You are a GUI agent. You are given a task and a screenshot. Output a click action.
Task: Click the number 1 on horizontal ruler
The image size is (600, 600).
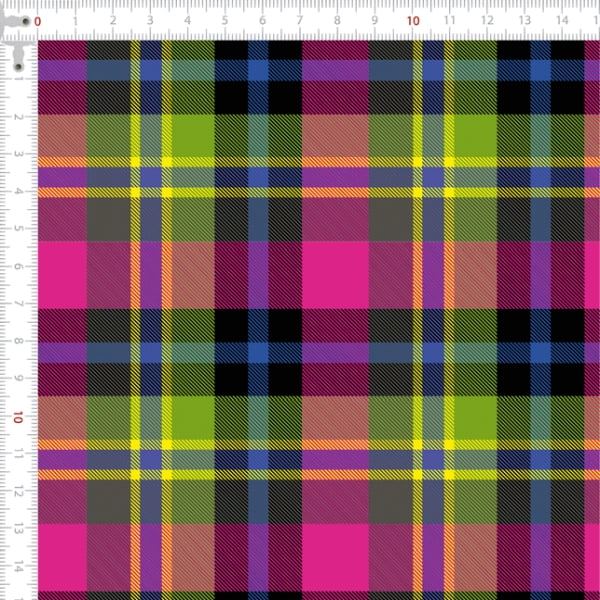75,21
